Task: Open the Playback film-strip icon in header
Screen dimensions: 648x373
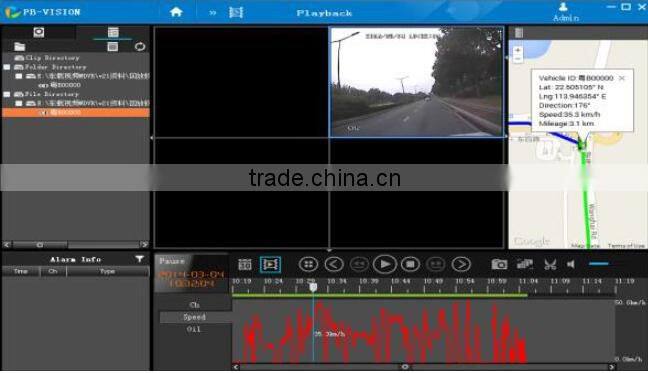Action: pos(236,12)
